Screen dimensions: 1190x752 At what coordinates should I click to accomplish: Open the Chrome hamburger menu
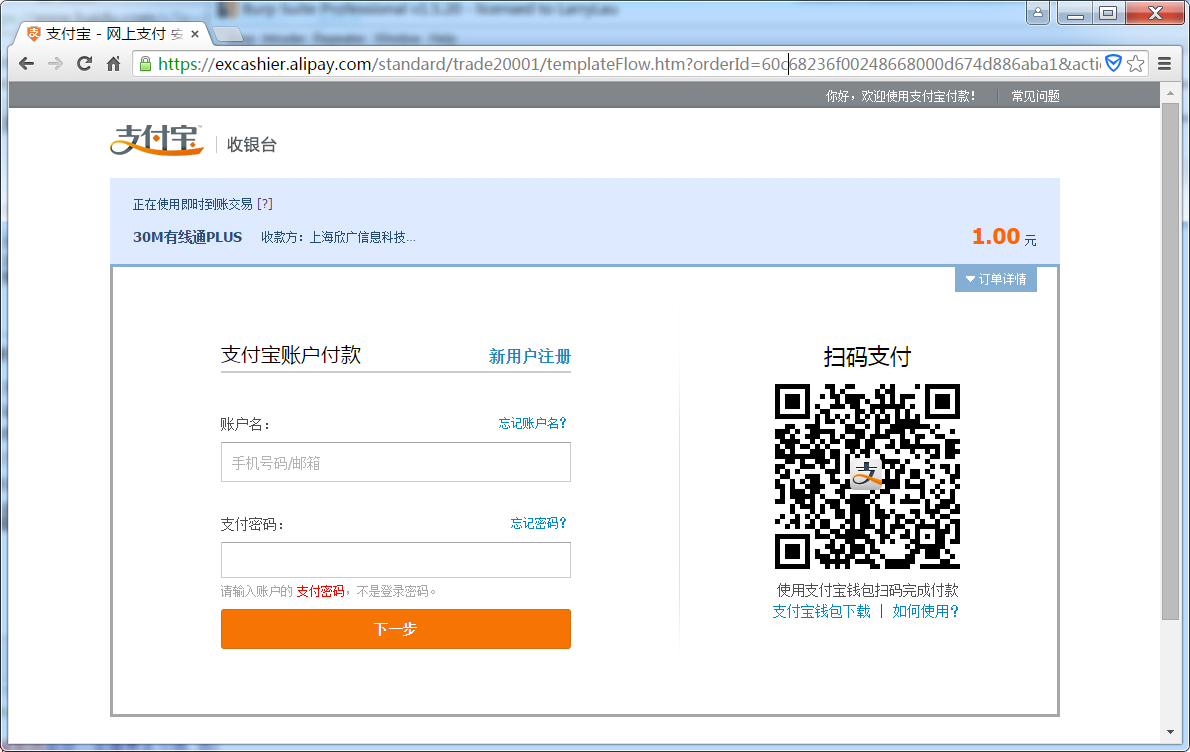click(1164, 64)
